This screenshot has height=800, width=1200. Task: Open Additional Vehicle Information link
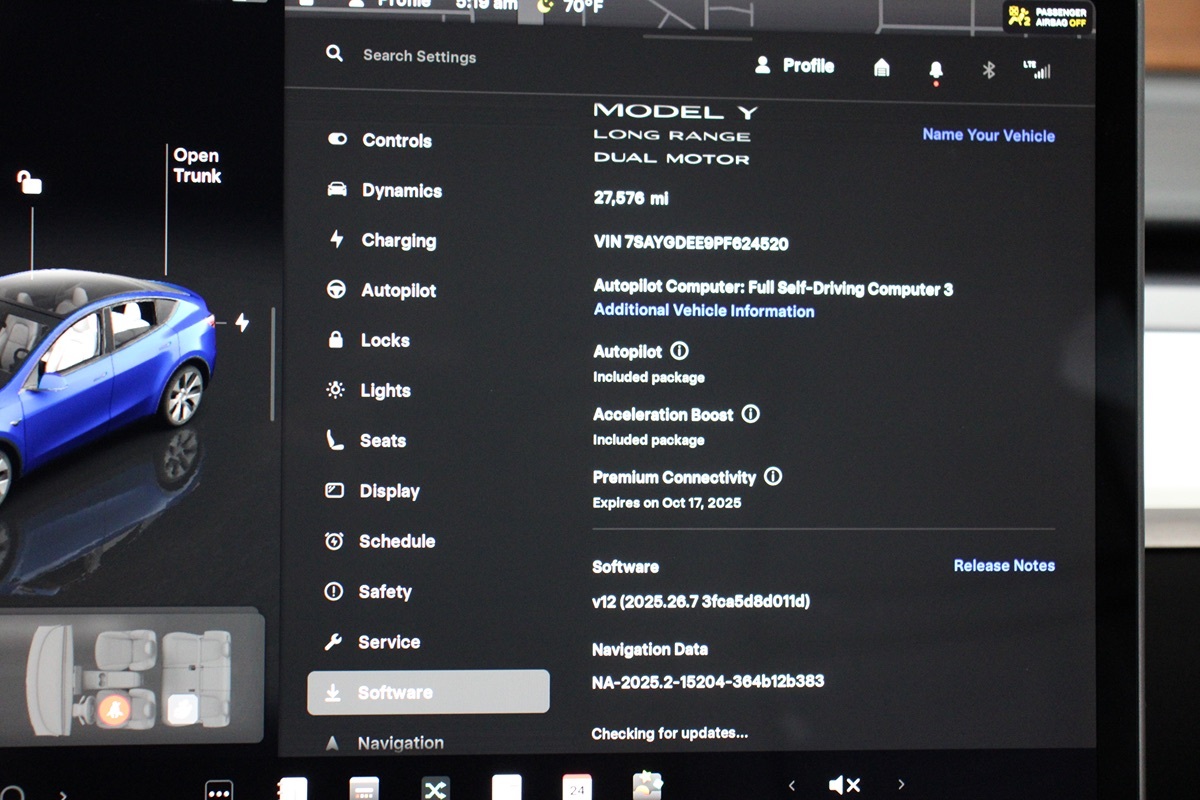pos(704,311)
